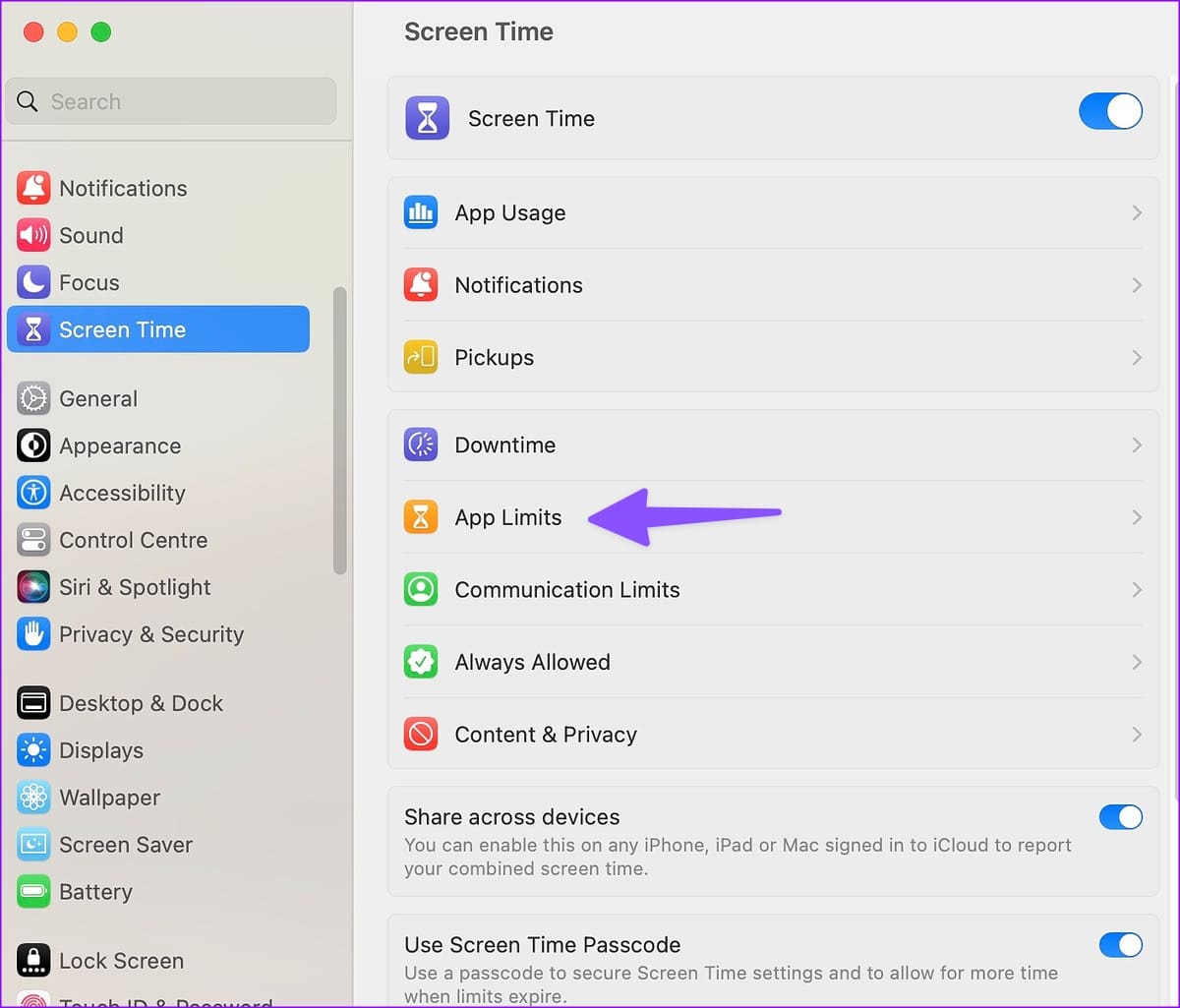Click the Screen Saver icon
Image resolution: width=1180 pixels, height=1008 pixels.
[33, 845]
